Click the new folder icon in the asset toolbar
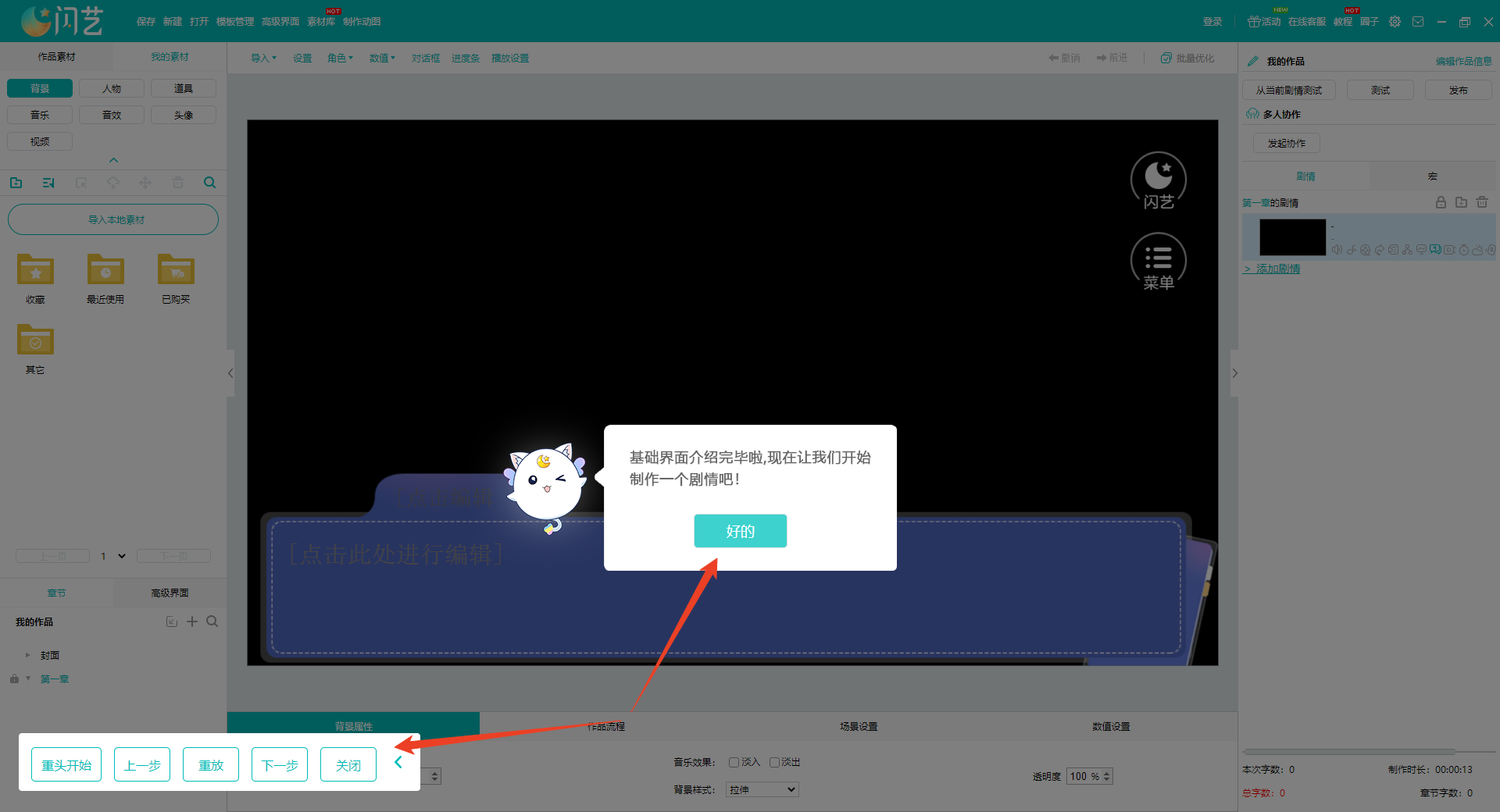The height and width of the screenshot is (812, 1500). point(16,183)
